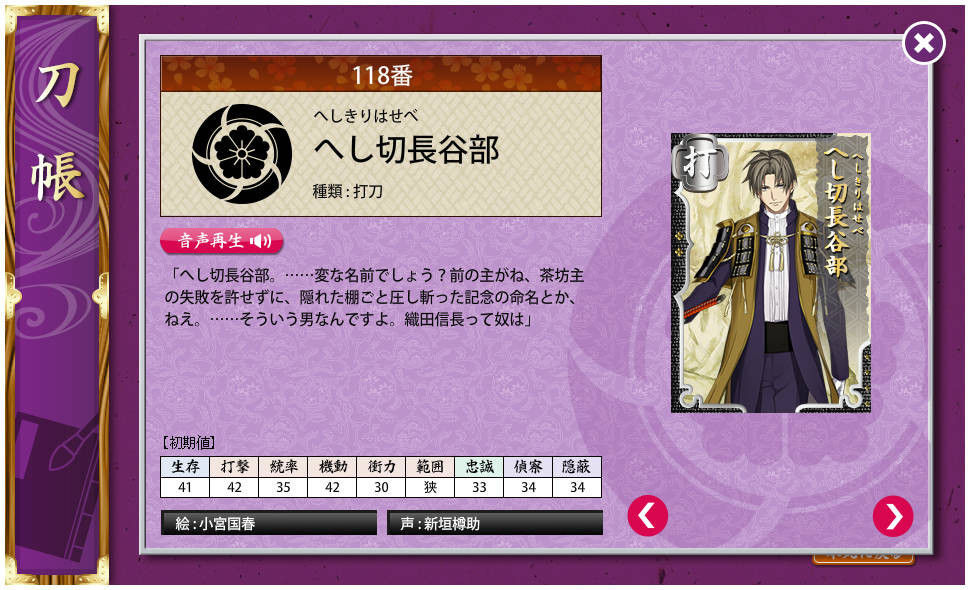The width and height of the screenshot is (972, 590).
Task: Select the 打撃 stat column
Action: pos(234,477)
